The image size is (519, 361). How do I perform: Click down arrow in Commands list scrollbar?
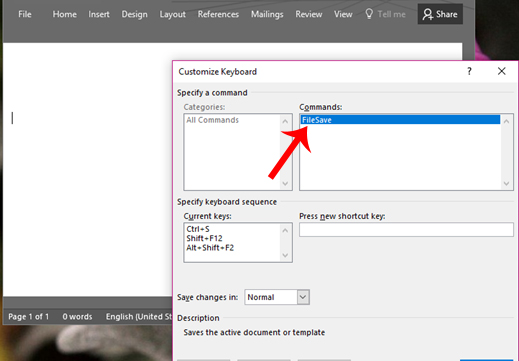tap(506, 183)
